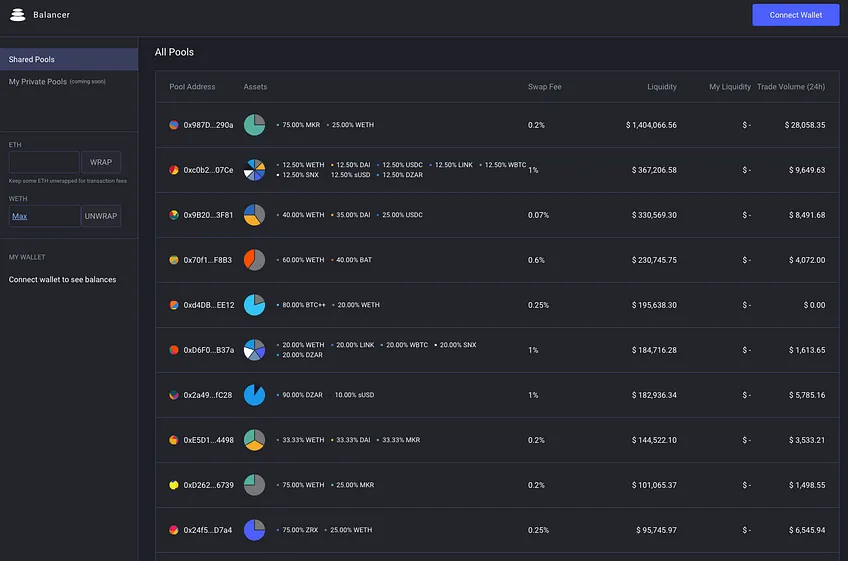Click trade volume $ 6,545.94
The image size is (848, 561).
807,530
